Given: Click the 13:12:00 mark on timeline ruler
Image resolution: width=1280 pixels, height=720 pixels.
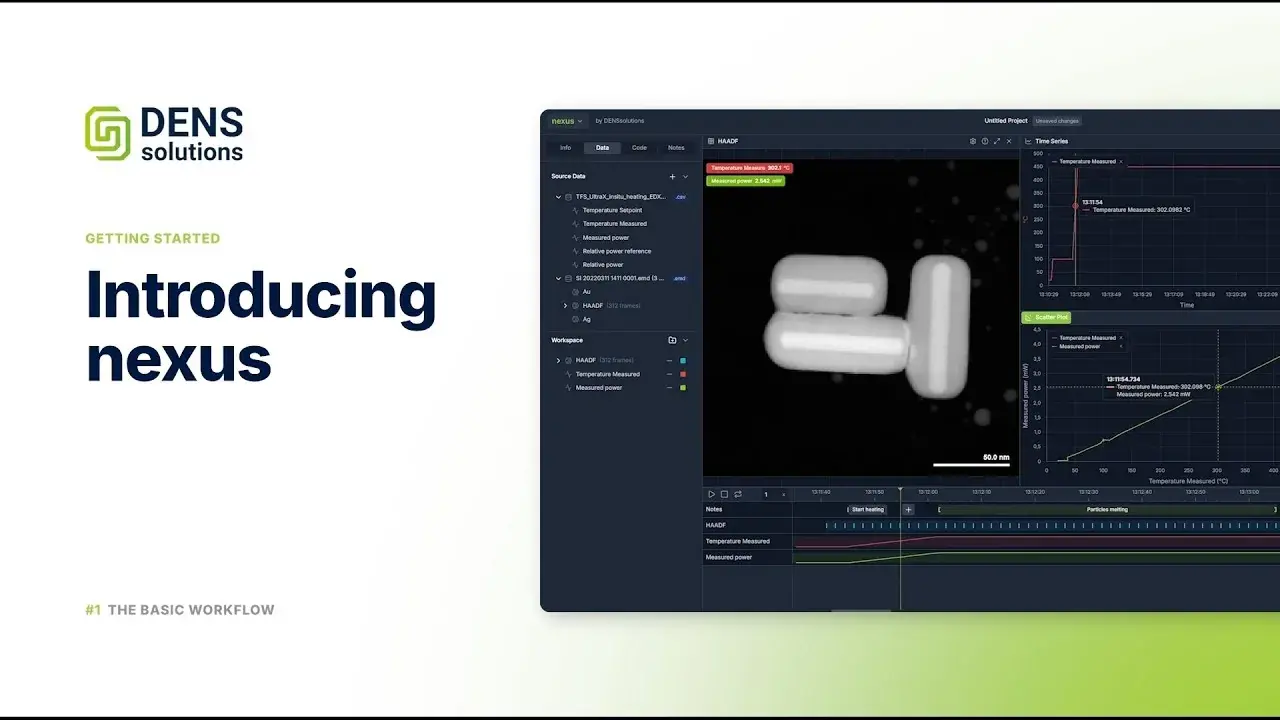Looking at the screenshot, I should click(x=927, y=492).
